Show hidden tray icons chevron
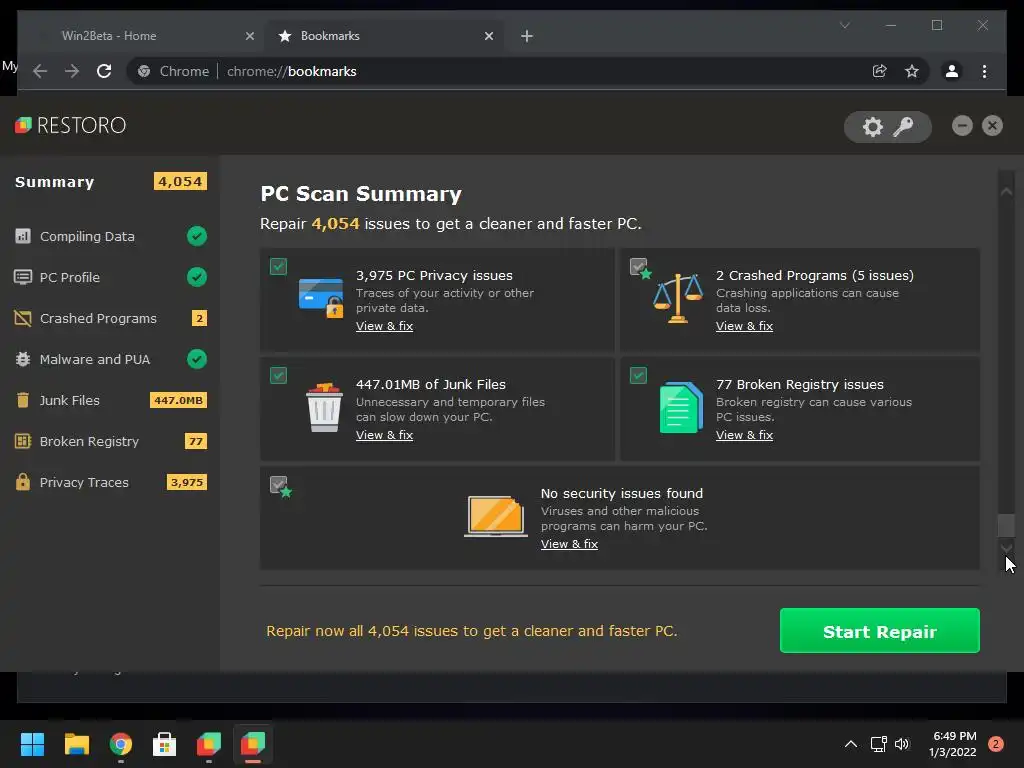 851,744
